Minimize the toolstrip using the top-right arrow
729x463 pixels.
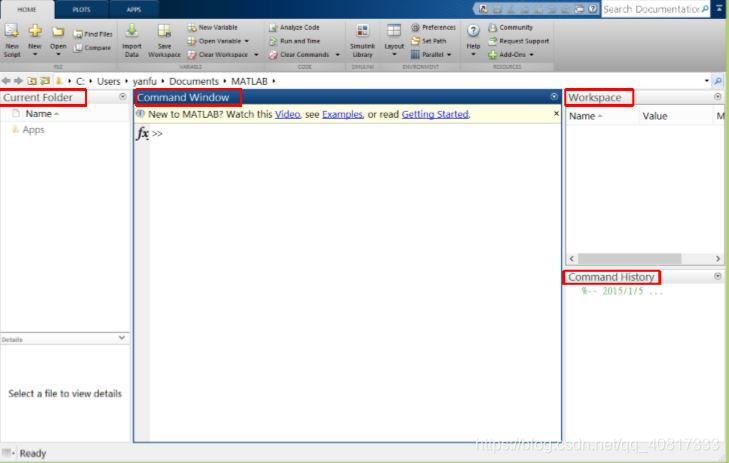click(719, 8)
